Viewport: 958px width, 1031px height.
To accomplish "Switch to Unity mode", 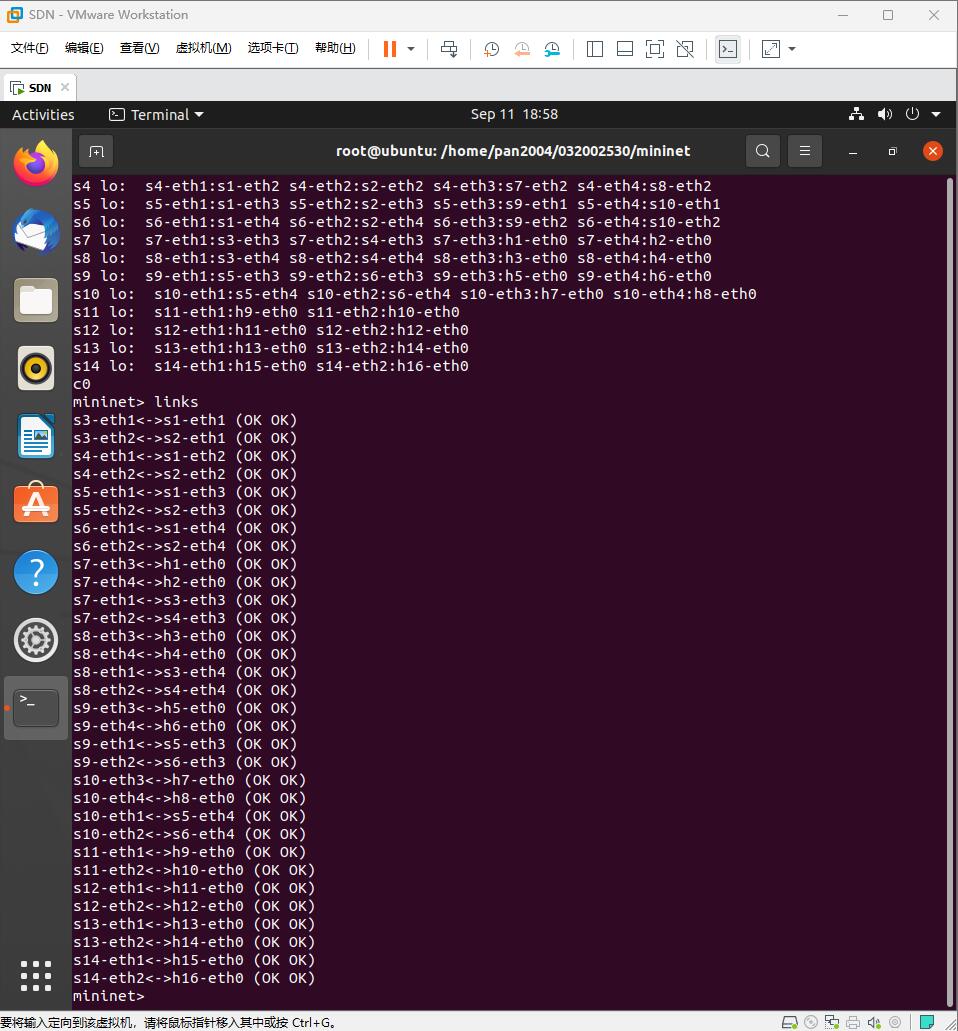I will 685,49.
